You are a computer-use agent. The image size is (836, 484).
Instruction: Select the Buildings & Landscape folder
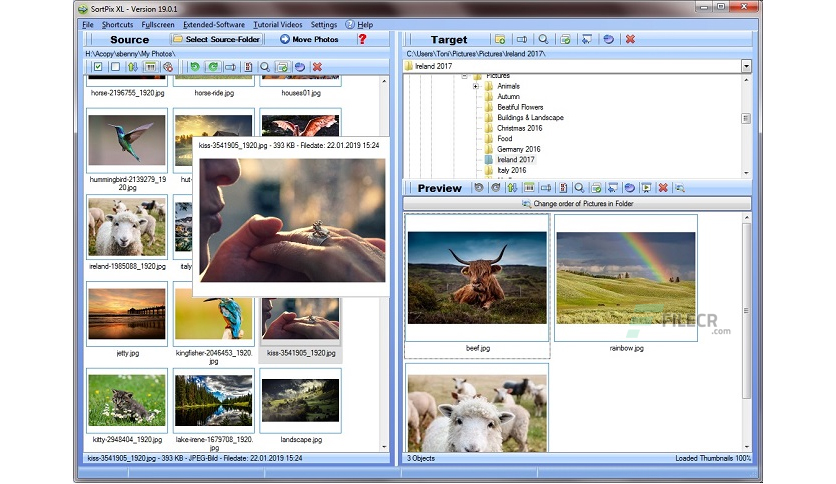(x=530, y=117)
